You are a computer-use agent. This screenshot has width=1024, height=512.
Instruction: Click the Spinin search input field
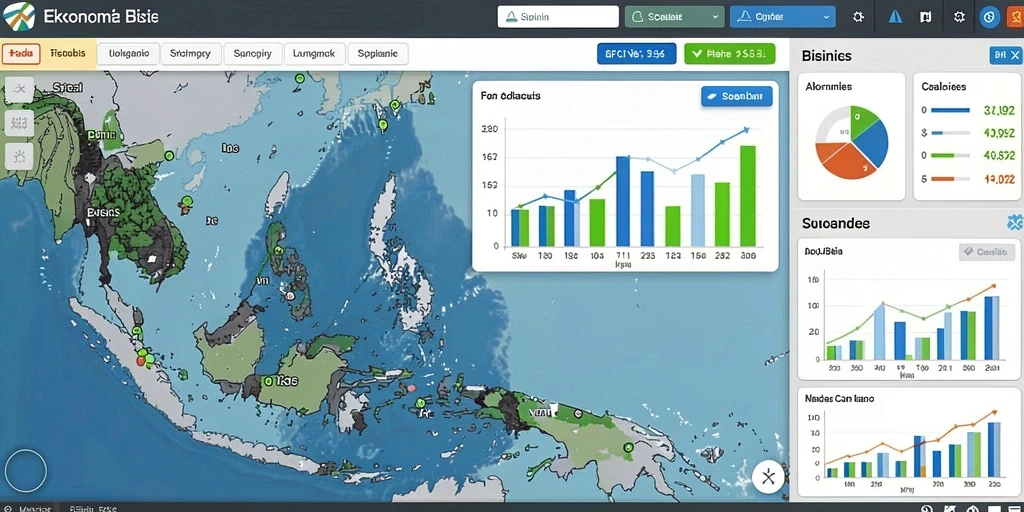click(x=558, y=17)
